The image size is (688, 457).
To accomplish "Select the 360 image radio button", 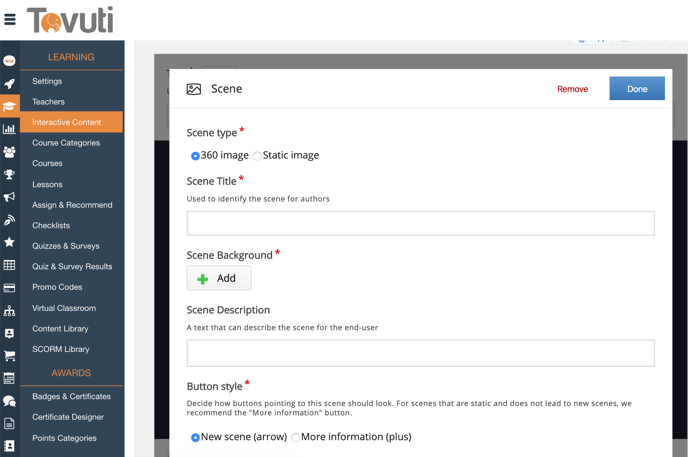I will (195, 156).
